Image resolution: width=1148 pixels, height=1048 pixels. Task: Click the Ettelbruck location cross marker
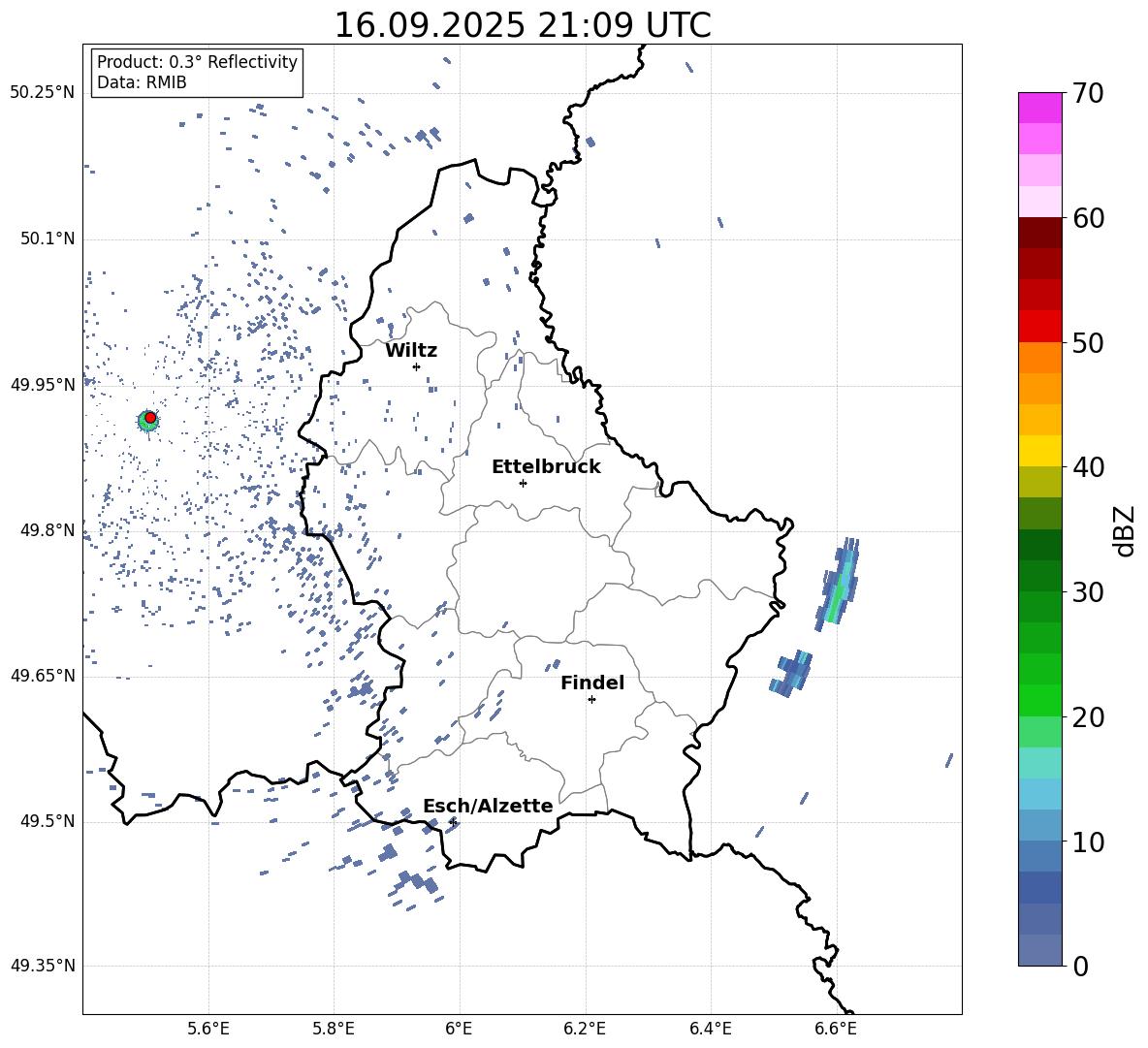point(523,483)
